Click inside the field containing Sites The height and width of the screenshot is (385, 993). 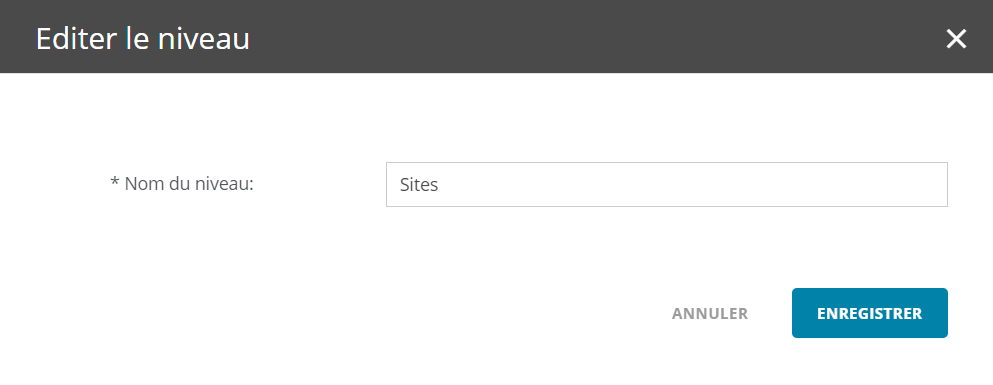667,184
